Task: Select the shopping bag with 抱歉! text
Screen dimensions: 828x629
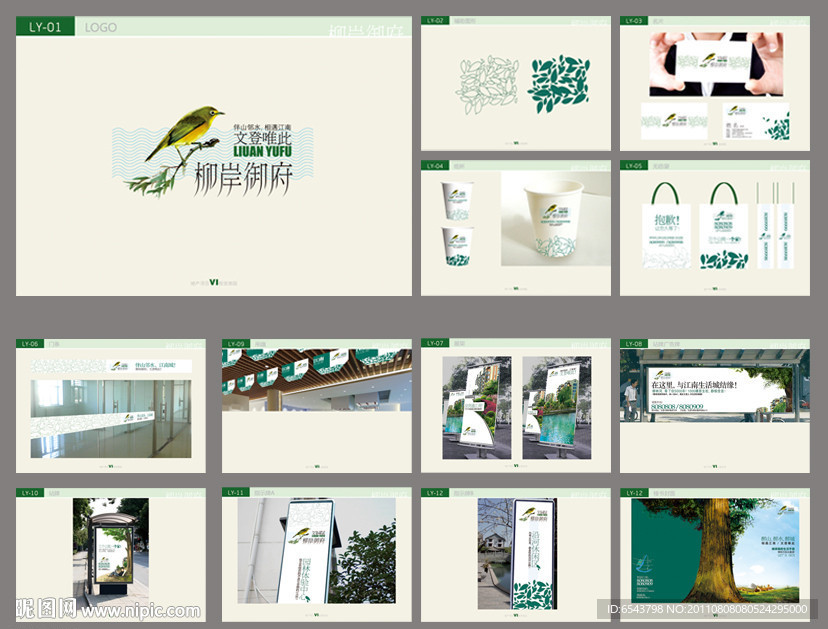Action: point(666,226)
